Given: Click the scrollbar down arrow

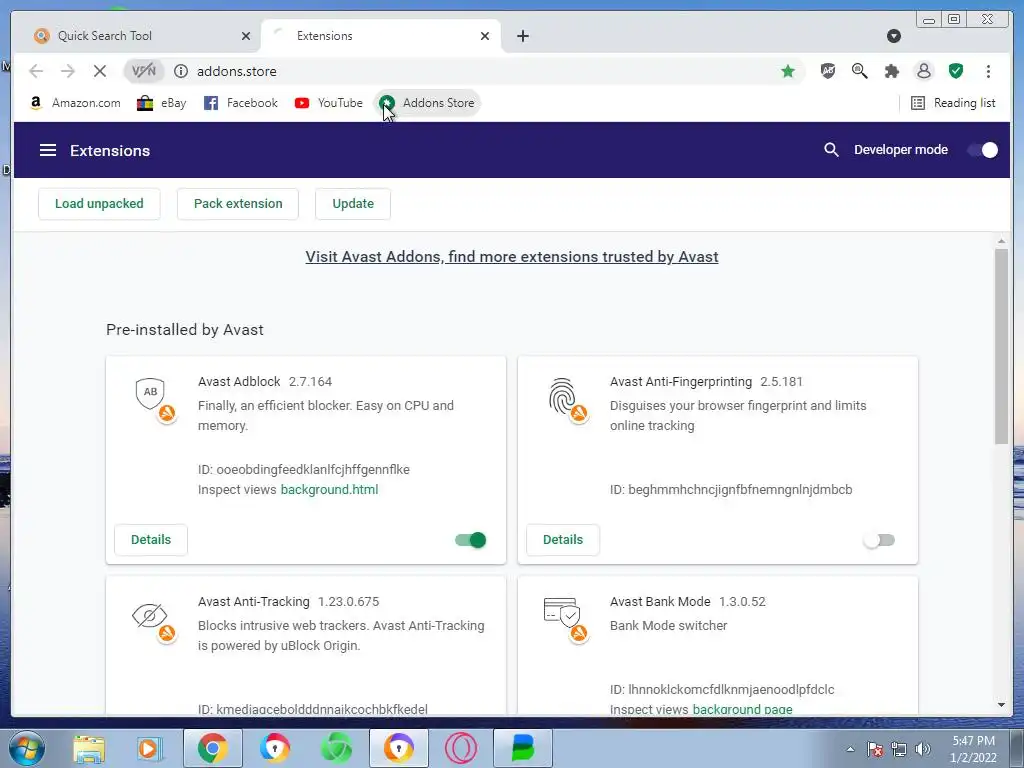Looking at the screenshot, I should [x=1001, y=705].
